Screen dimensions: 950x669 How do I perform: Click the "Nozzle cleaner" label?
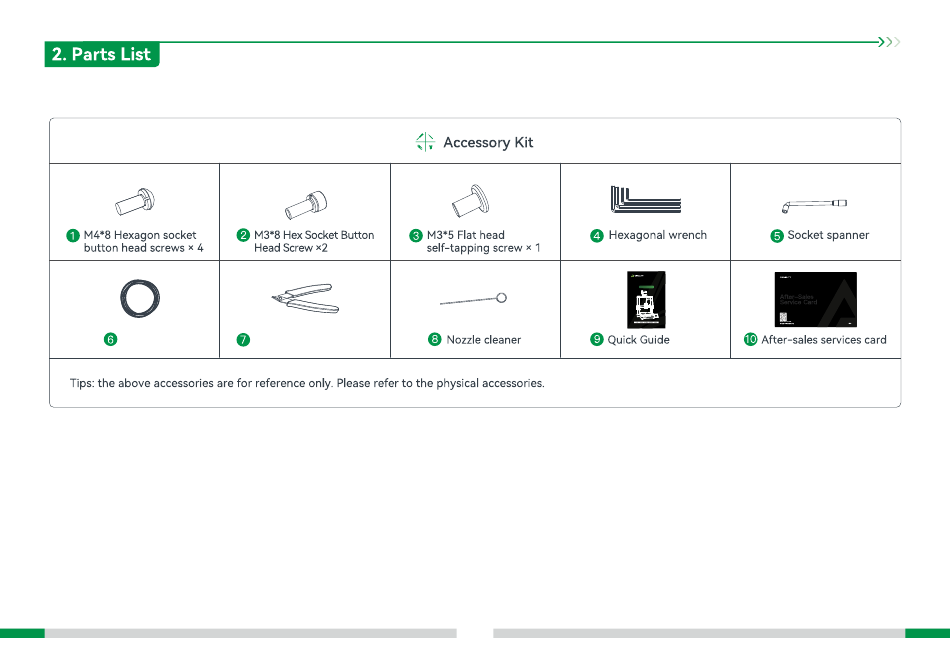(x=483, y=340)
